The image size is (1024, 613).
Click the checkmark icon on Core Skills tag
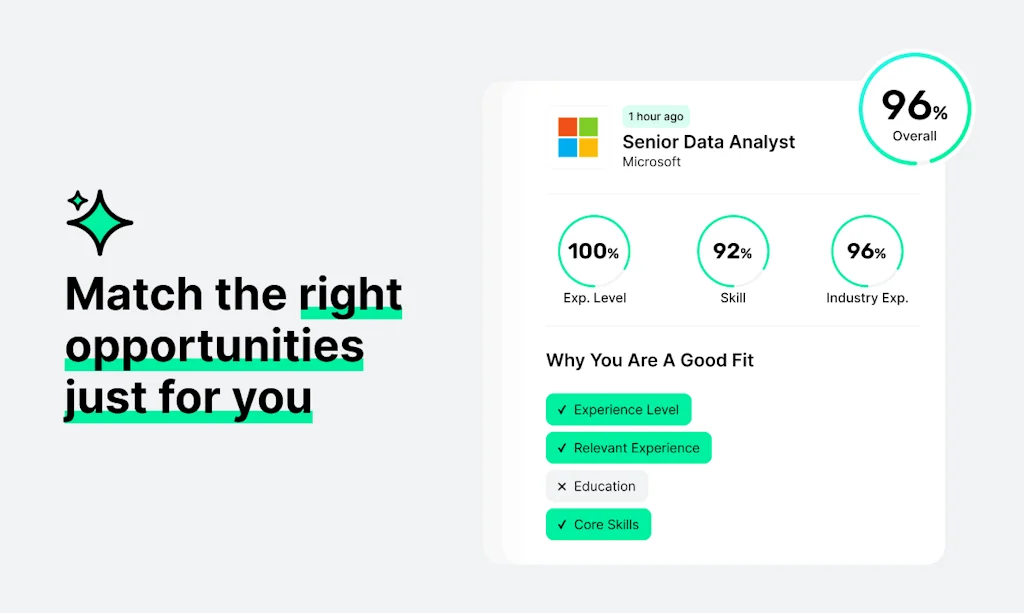point(564,524)
